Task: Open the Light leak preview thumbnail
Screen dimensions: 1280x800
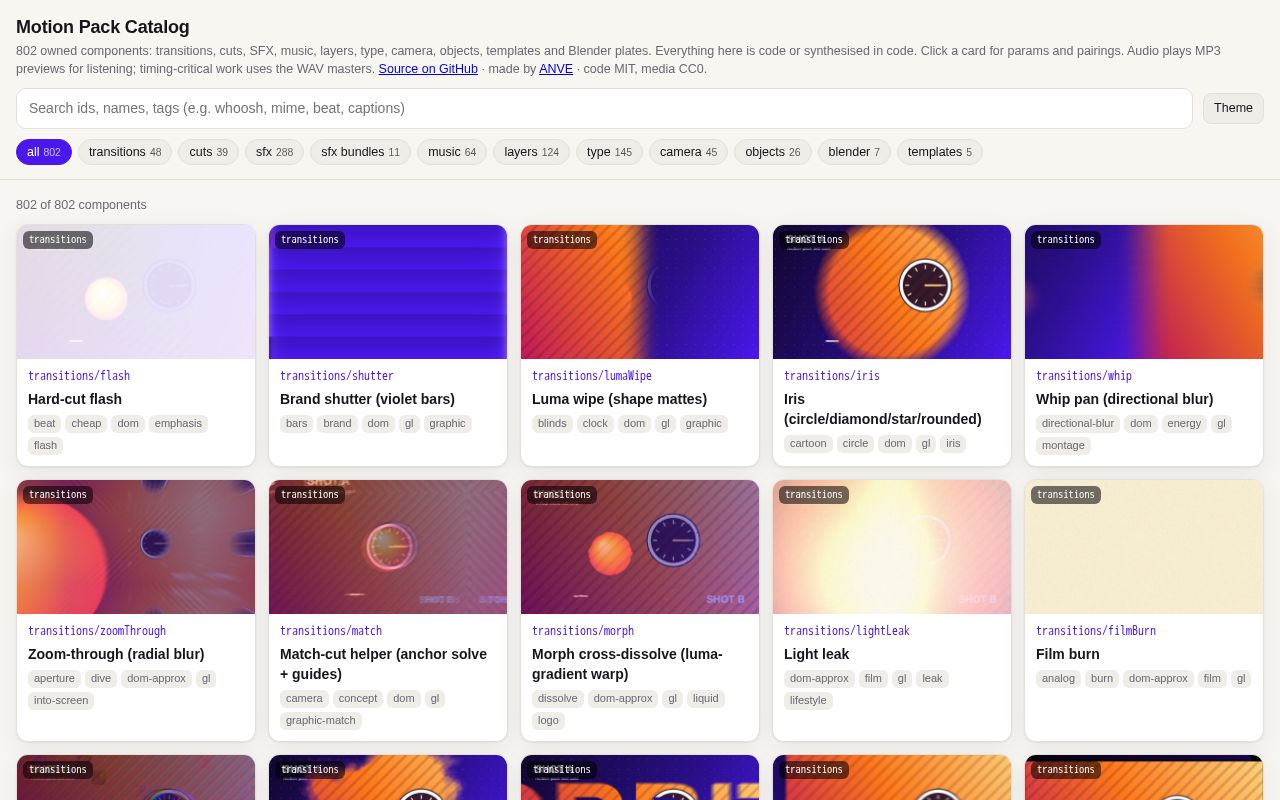Action: (892, 547)
